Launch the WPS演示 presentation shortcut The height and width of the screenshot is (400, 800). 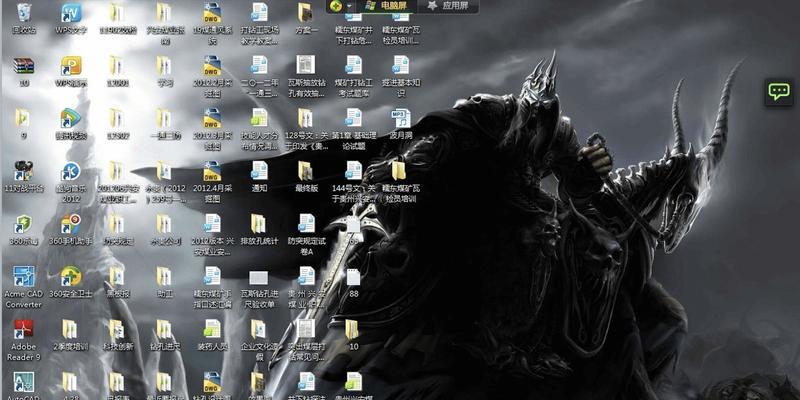point(71,71)
